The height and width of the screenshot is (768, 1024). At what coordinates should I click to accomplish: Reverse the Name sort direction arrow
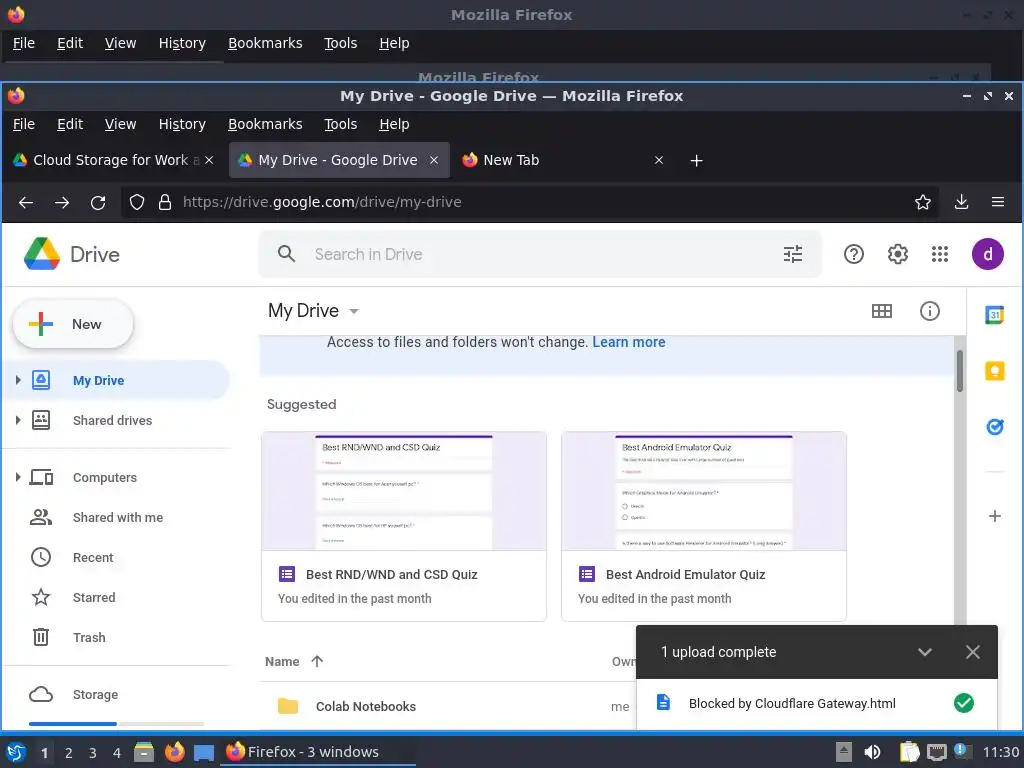pos(317,661)
